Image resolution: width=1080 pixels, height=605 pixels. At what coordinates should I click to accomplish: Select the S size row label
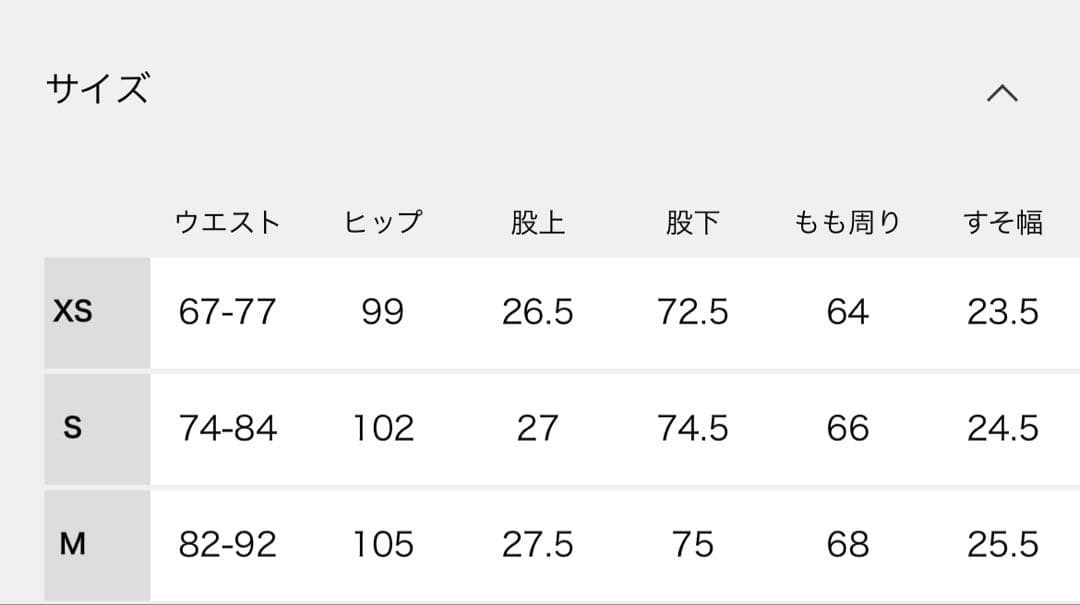coord(72,428)
